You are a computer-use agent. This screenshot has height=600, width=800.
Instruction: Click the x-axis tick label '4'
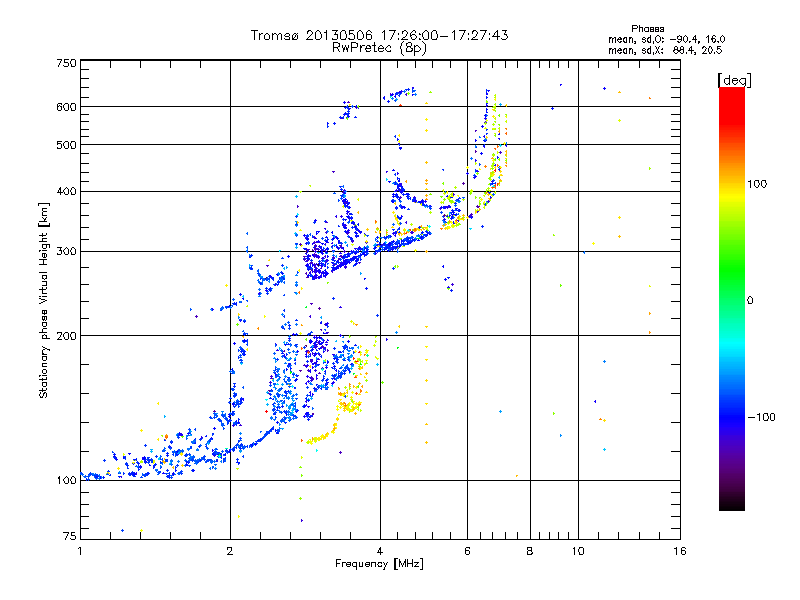pyautogui.click(x=380, y=551)
